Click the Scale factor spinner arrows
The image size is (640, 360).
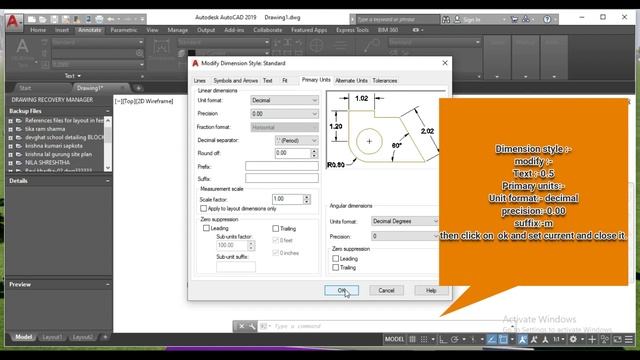307,199
